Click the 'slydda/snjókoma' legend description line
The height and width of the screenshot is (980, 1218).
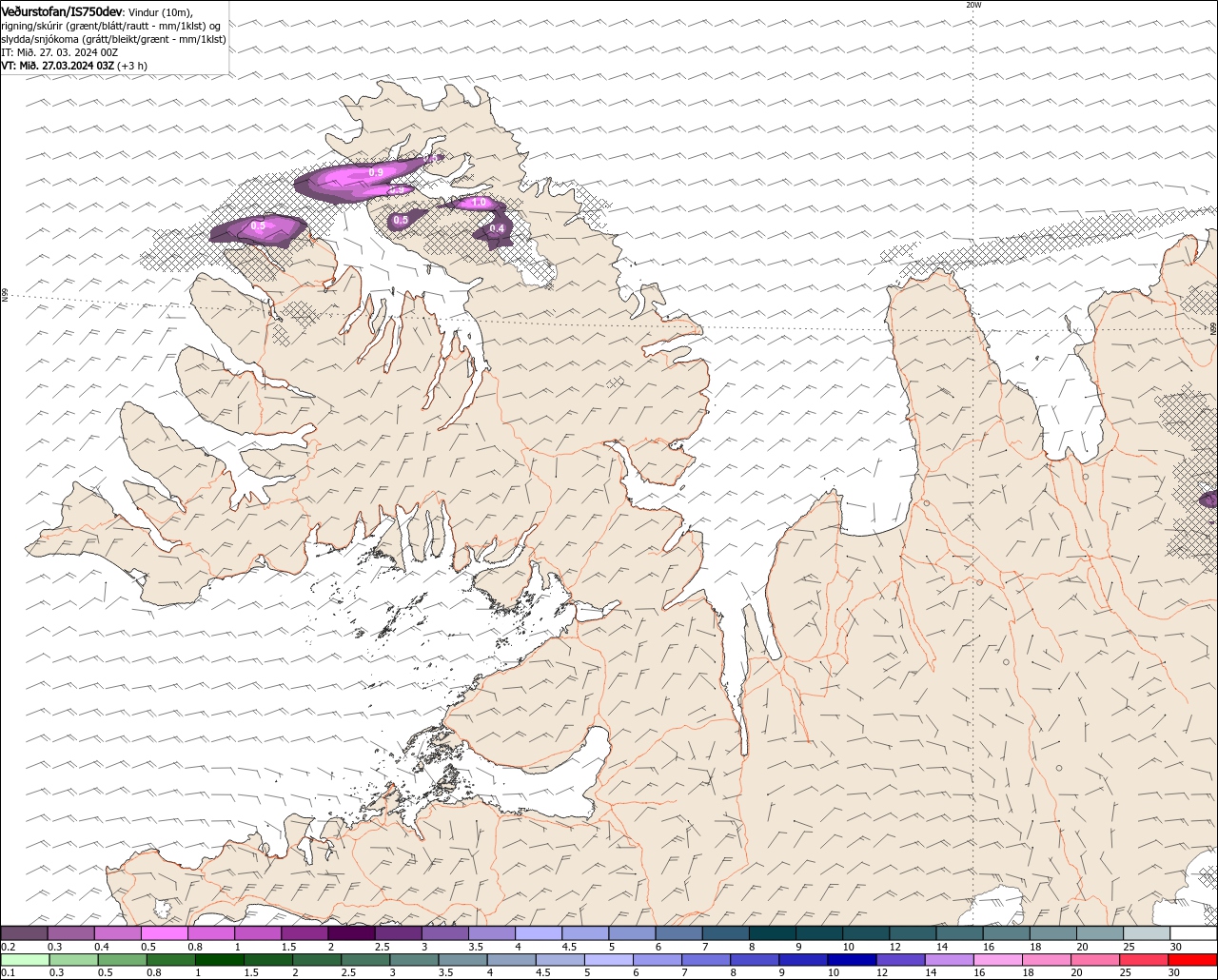point(113,39)
